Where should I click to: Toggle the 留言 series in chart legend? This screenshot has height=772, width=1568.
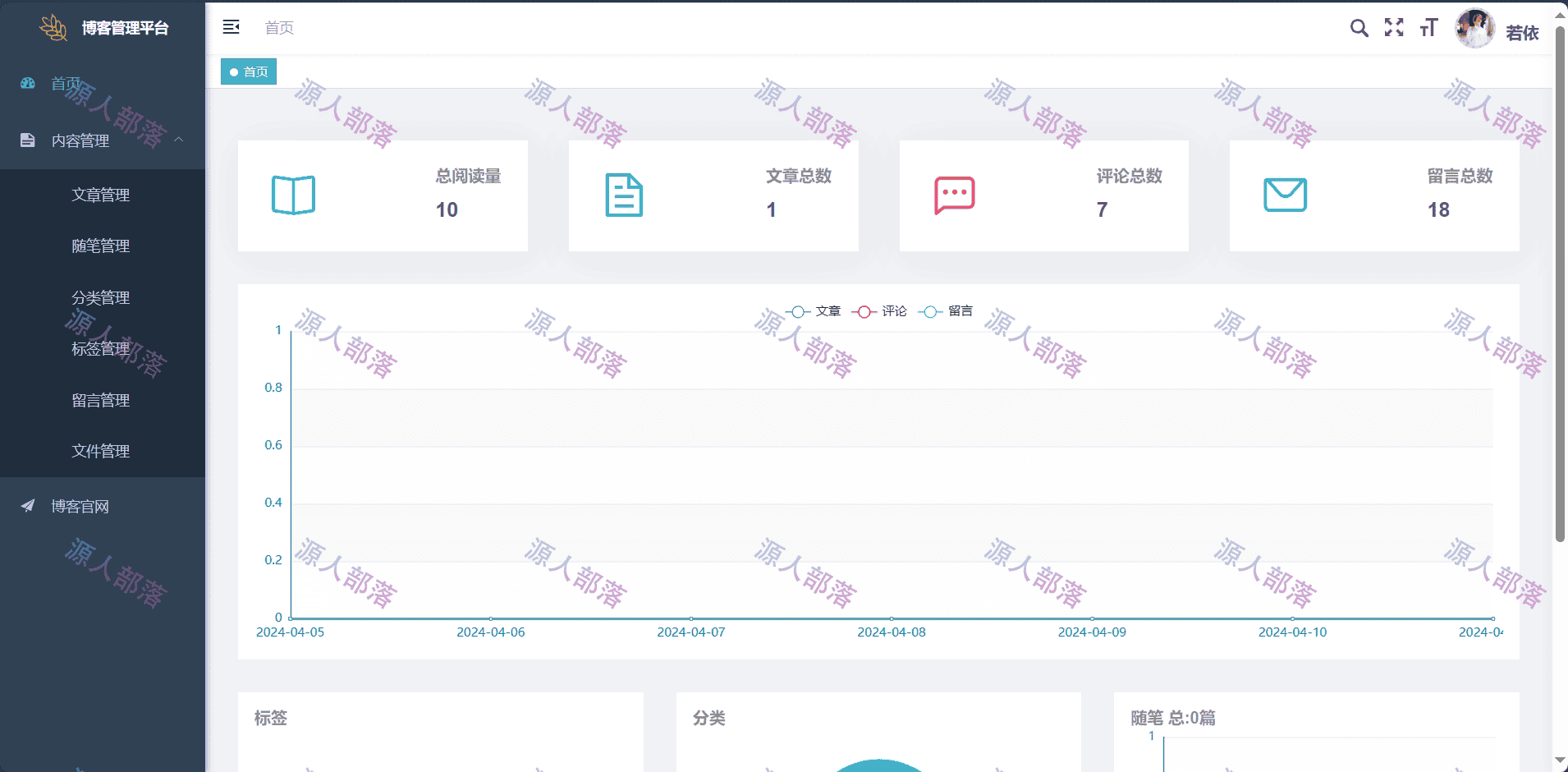(x=946, y=311)
